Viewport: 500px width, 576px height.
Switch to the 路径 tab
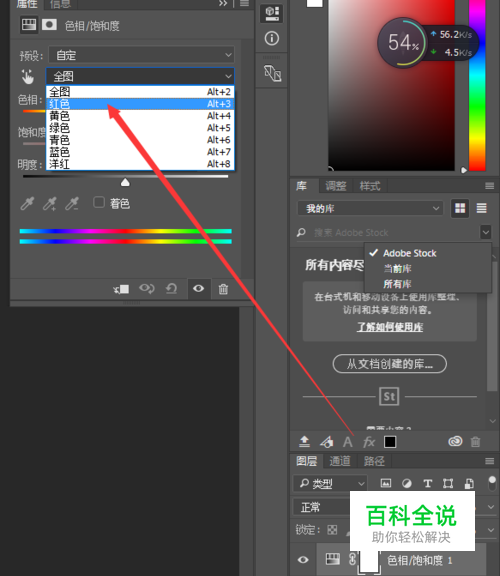pyautogui.click(x=374, y=461)
